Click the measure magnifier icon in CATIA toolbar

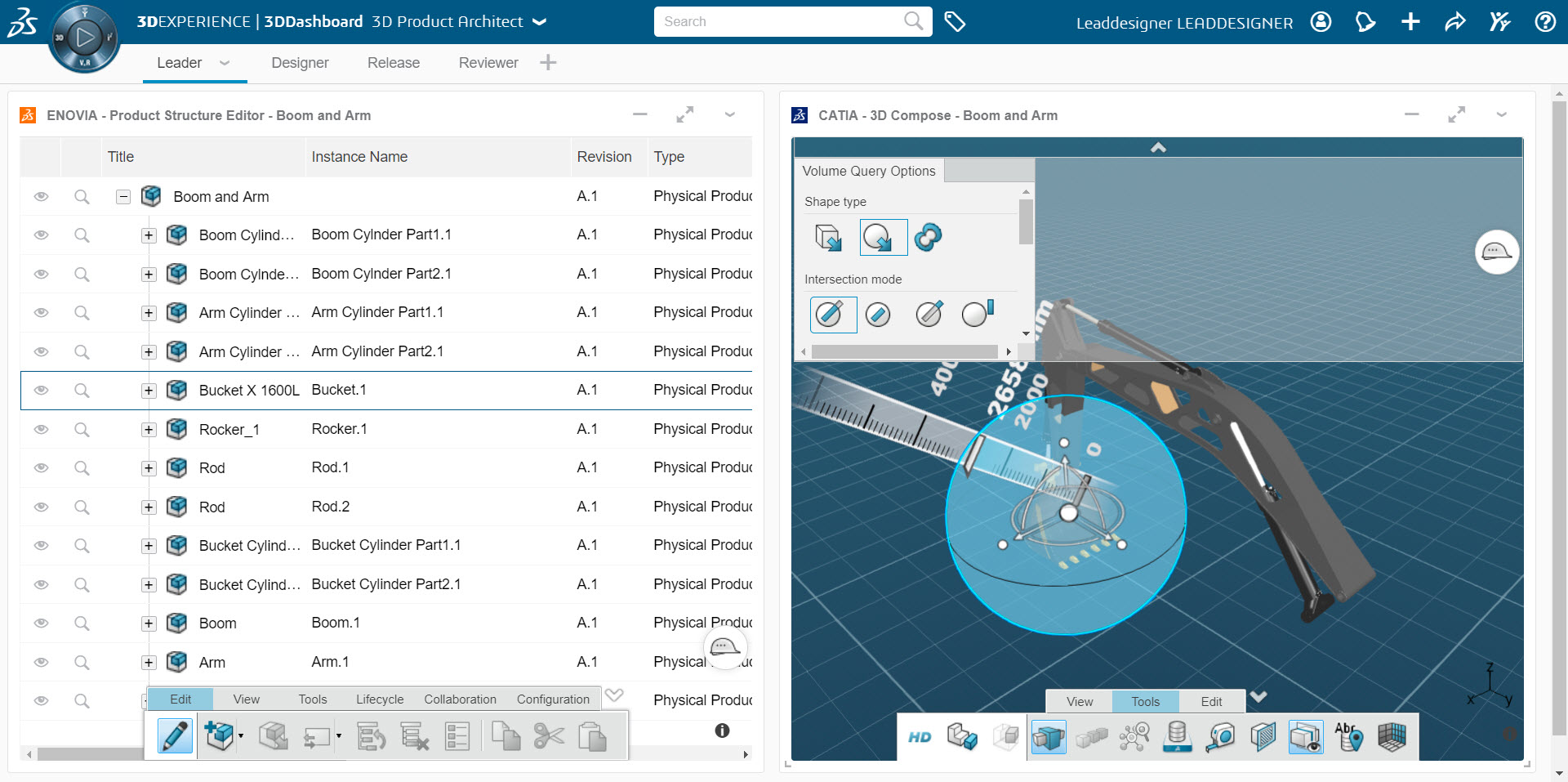pyautogui.click(x=1220, y=737)
